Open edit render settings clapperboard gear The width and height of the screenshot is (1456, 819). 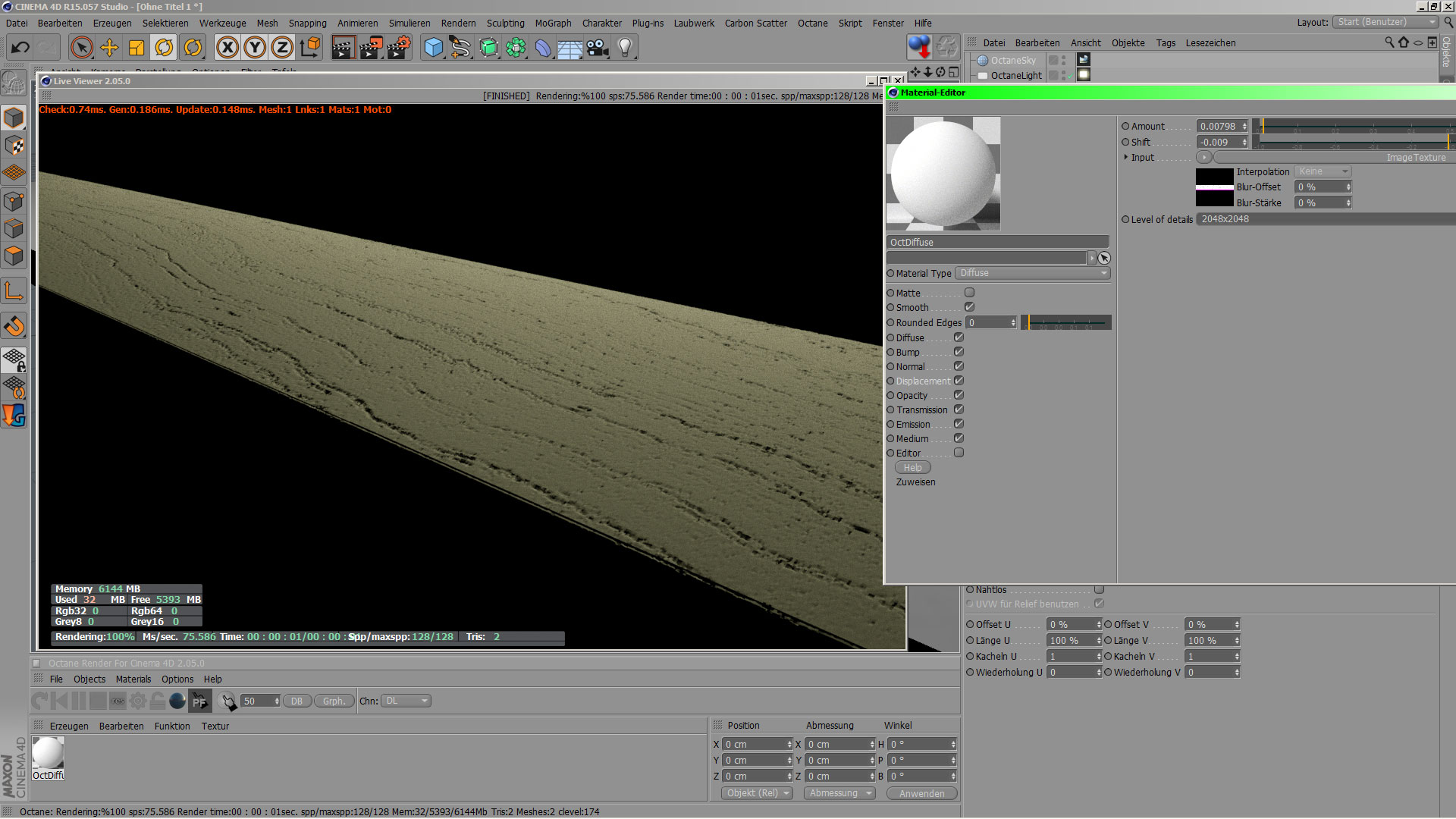pyautogui.click(x=399, y=48)
